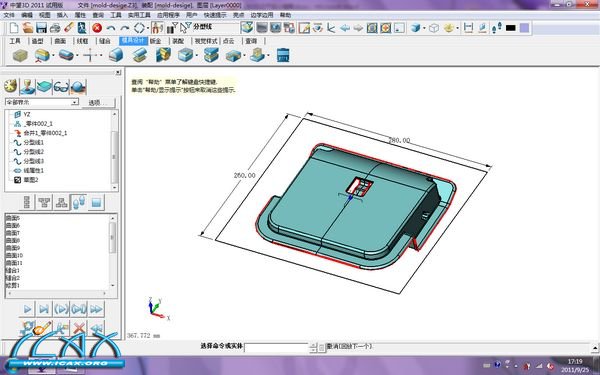
Task: Open the 文件 menu
Action: pyautogui.click(x=9, y=15)
